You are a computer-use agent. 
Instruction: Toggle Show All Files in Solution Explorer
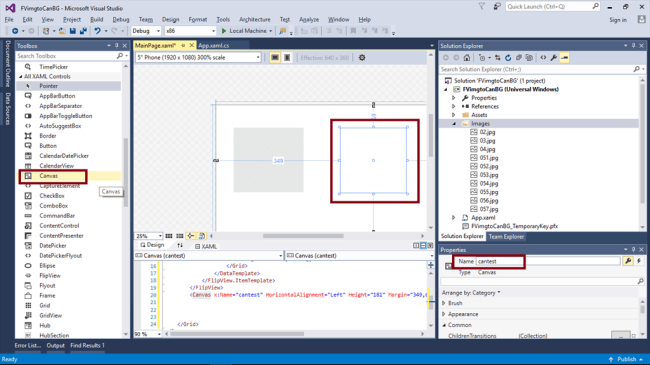(529, 58)
